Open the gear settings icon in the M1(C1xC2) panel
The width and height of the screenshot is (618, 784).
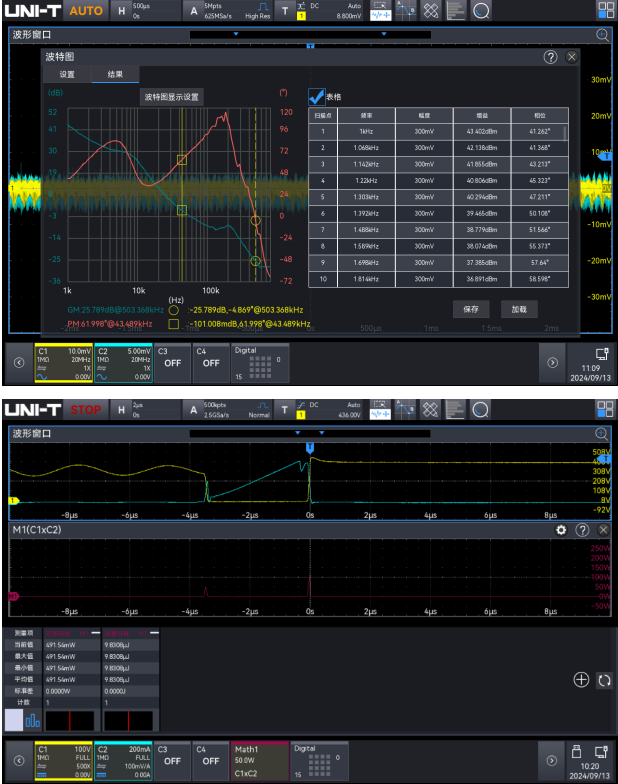point(561,529)
